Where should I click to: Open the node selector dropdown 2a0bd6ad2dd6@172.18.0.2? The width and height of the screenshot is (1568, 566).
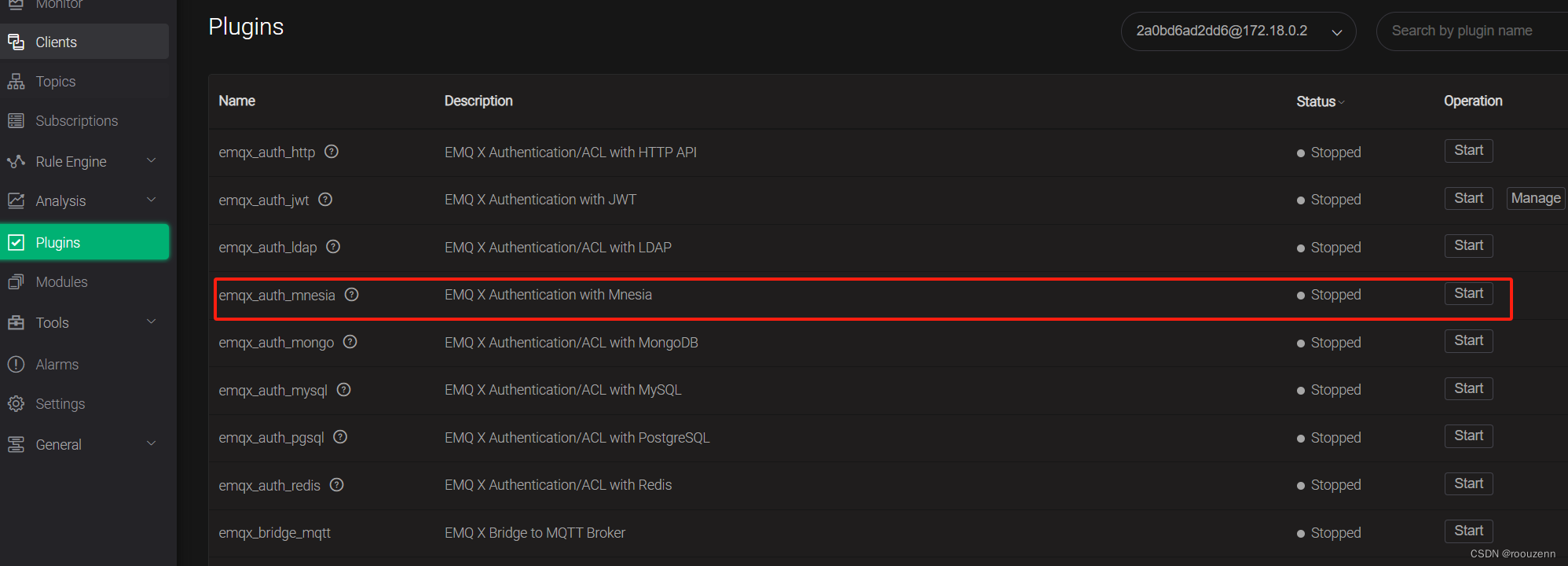pos(1238,31)
